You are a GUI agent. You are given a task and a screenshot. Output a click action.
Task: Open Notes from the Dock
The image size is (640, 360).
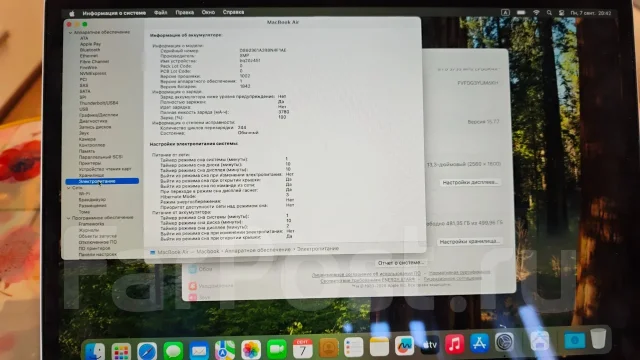click(379, 347)
